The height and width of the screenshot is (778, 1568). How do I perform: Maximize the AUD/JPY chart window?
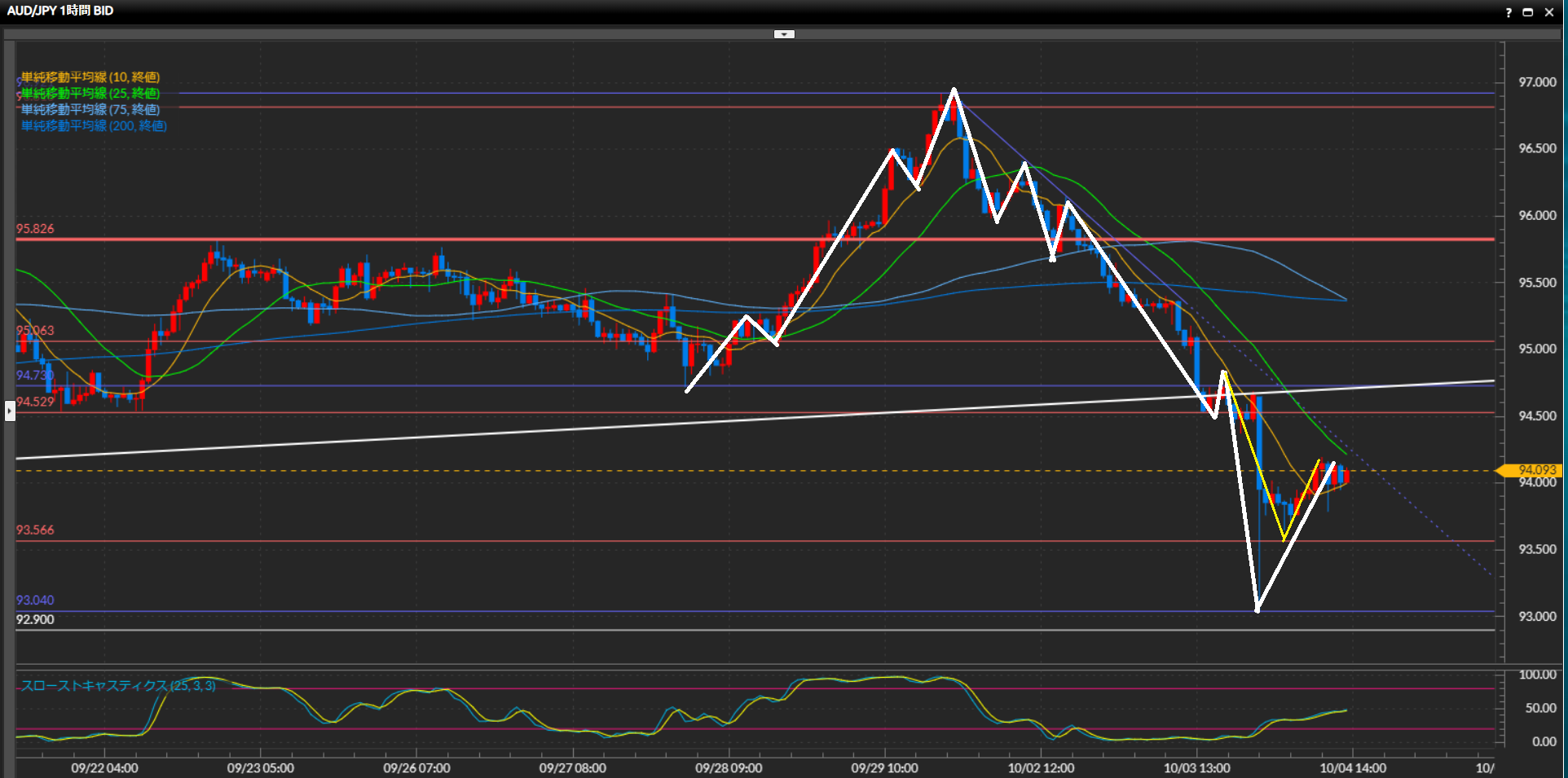point(1528,12)
